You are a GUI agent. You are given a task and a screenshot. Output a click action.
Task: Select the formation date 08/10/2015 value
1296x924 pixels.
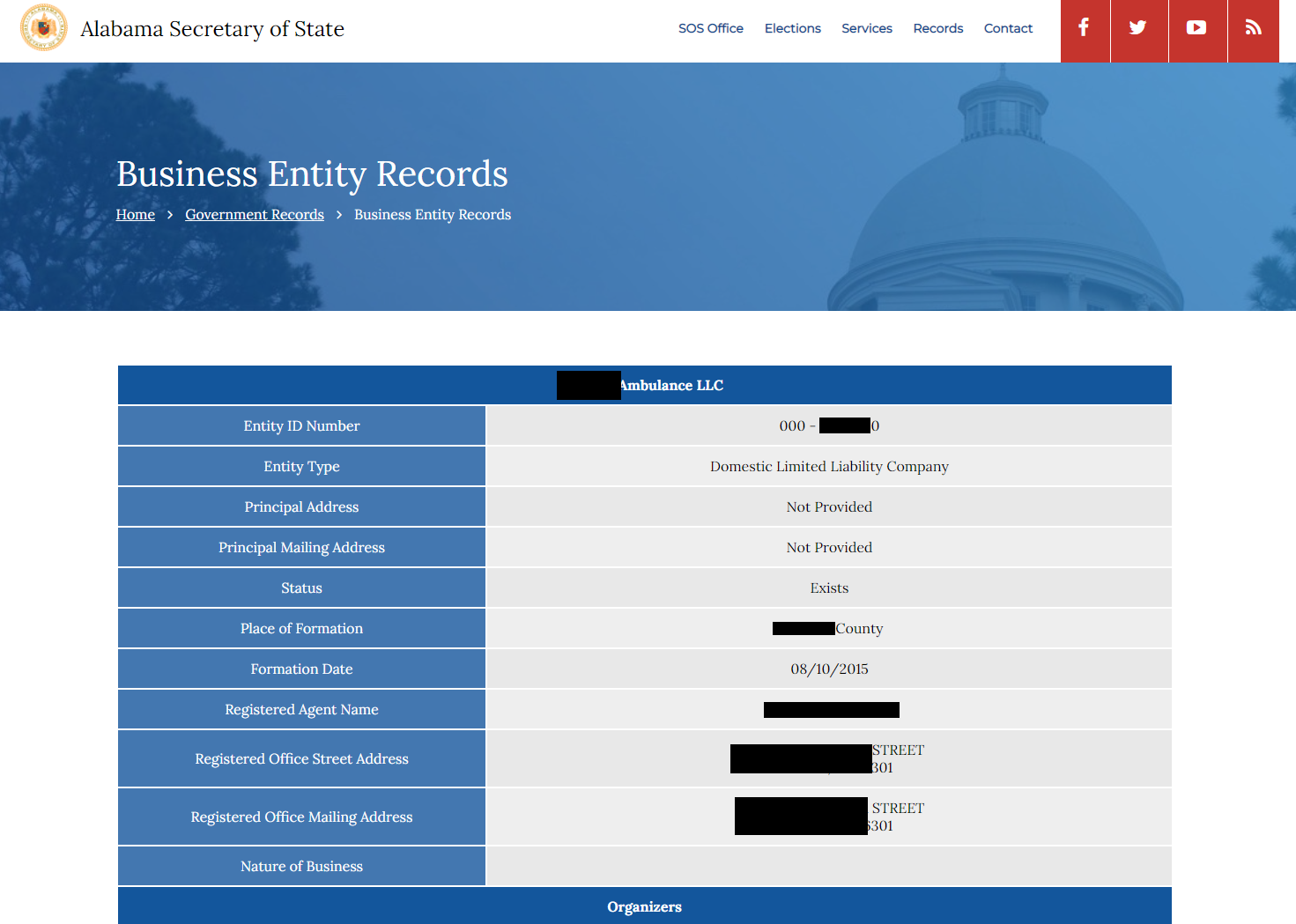[x=829, y=669]
